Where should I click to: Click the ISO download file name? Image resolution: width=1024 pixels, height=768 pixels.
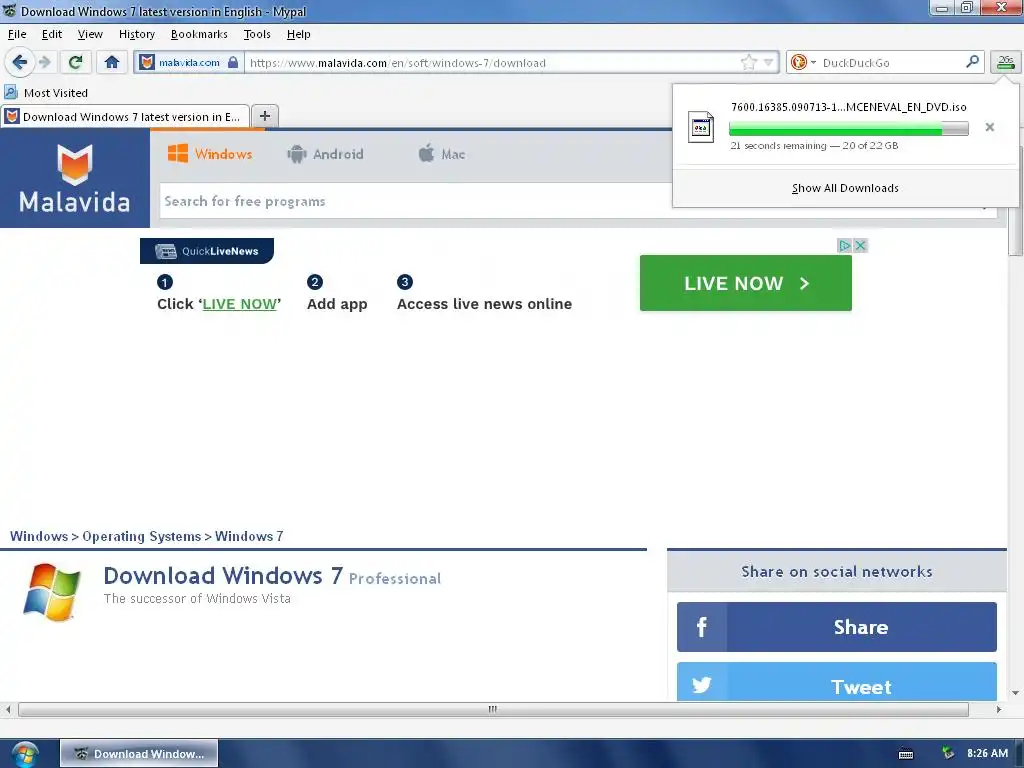coord(848,107)
